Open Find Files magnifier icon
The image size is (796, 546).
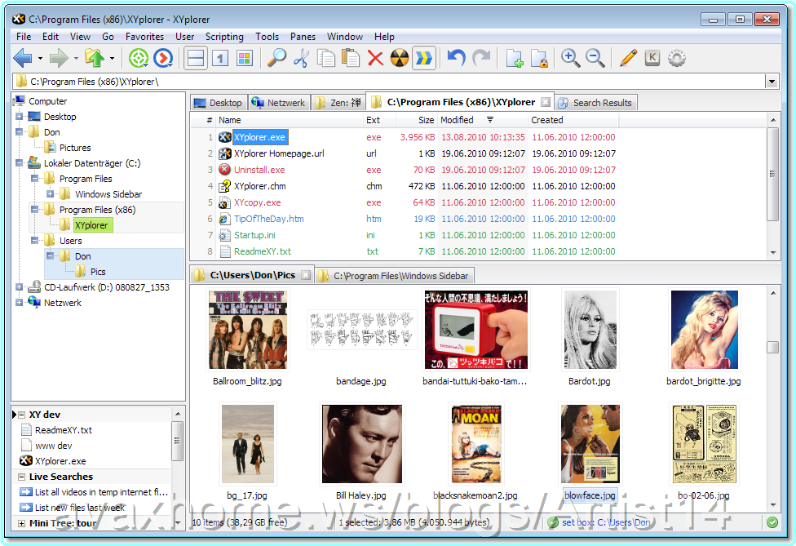click(x=277, y=58)
